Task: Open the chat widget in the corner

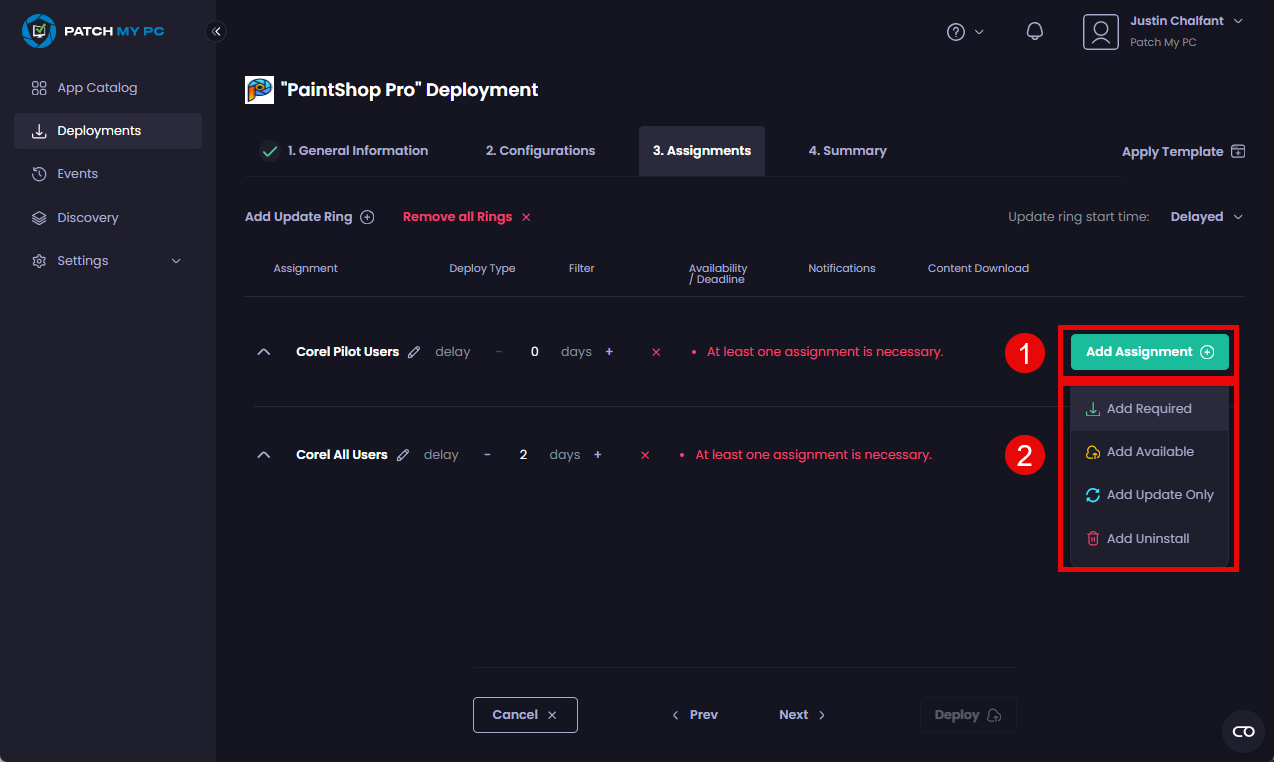Action: pos(1242,731)
